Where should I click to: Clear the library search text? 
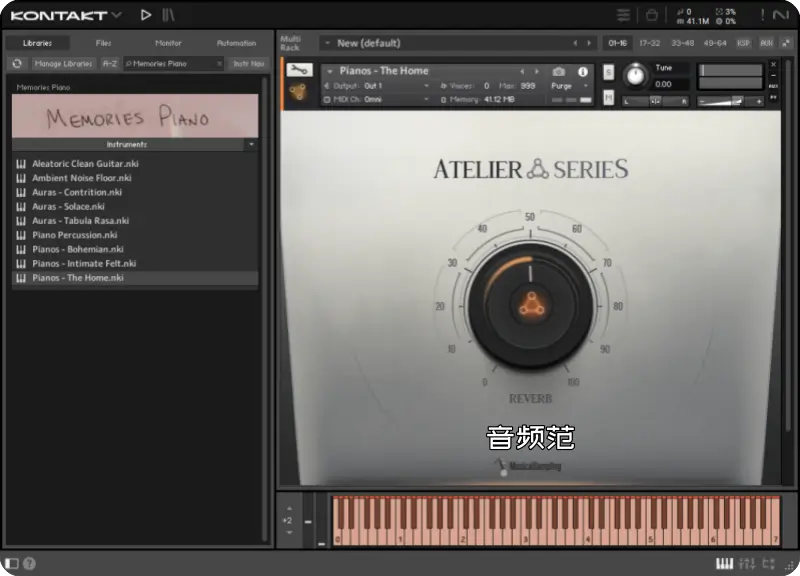click(219, 63)
